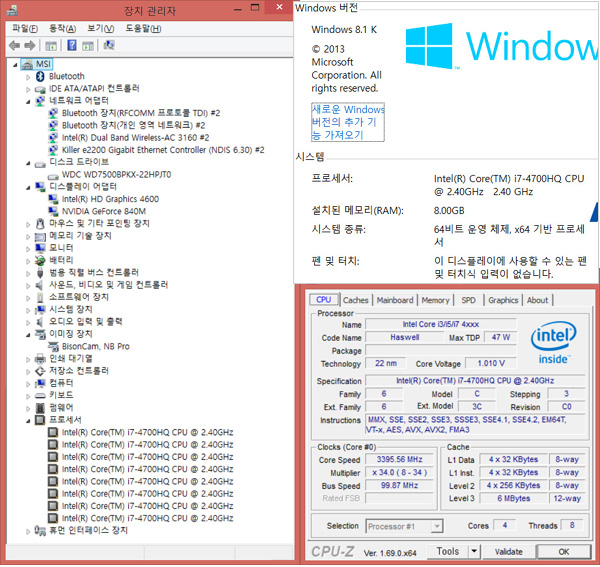The width and height of the screenshot is (600, 567).
Task: Open the Tools dropdown arrow in CPU-Z
Action: tap(474, 551)
